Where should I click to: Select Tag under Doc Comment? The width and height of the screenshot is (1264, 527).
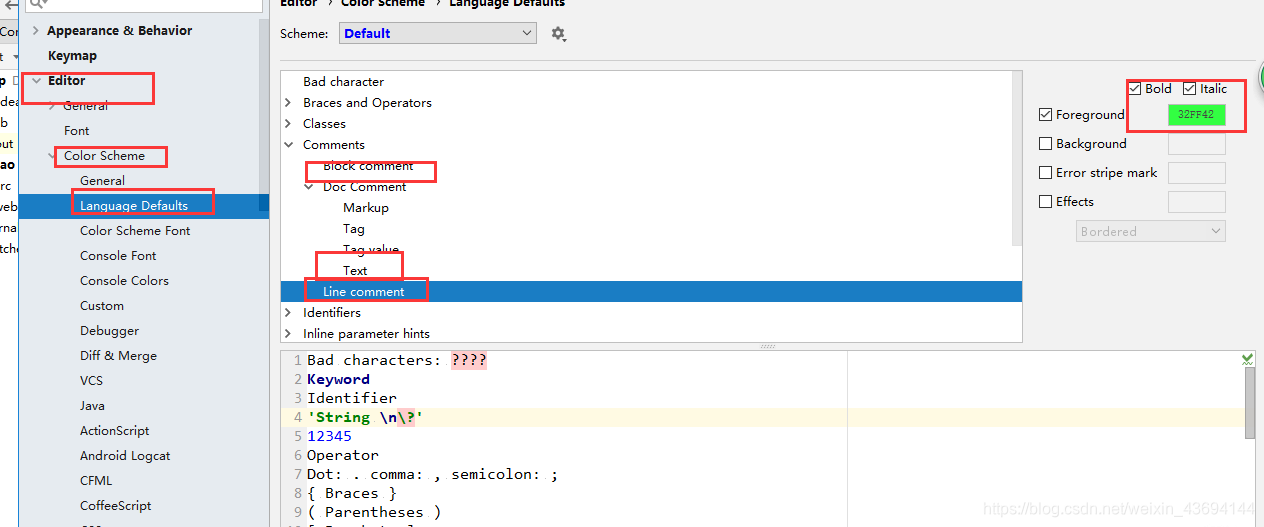click(x=354, y=229)
